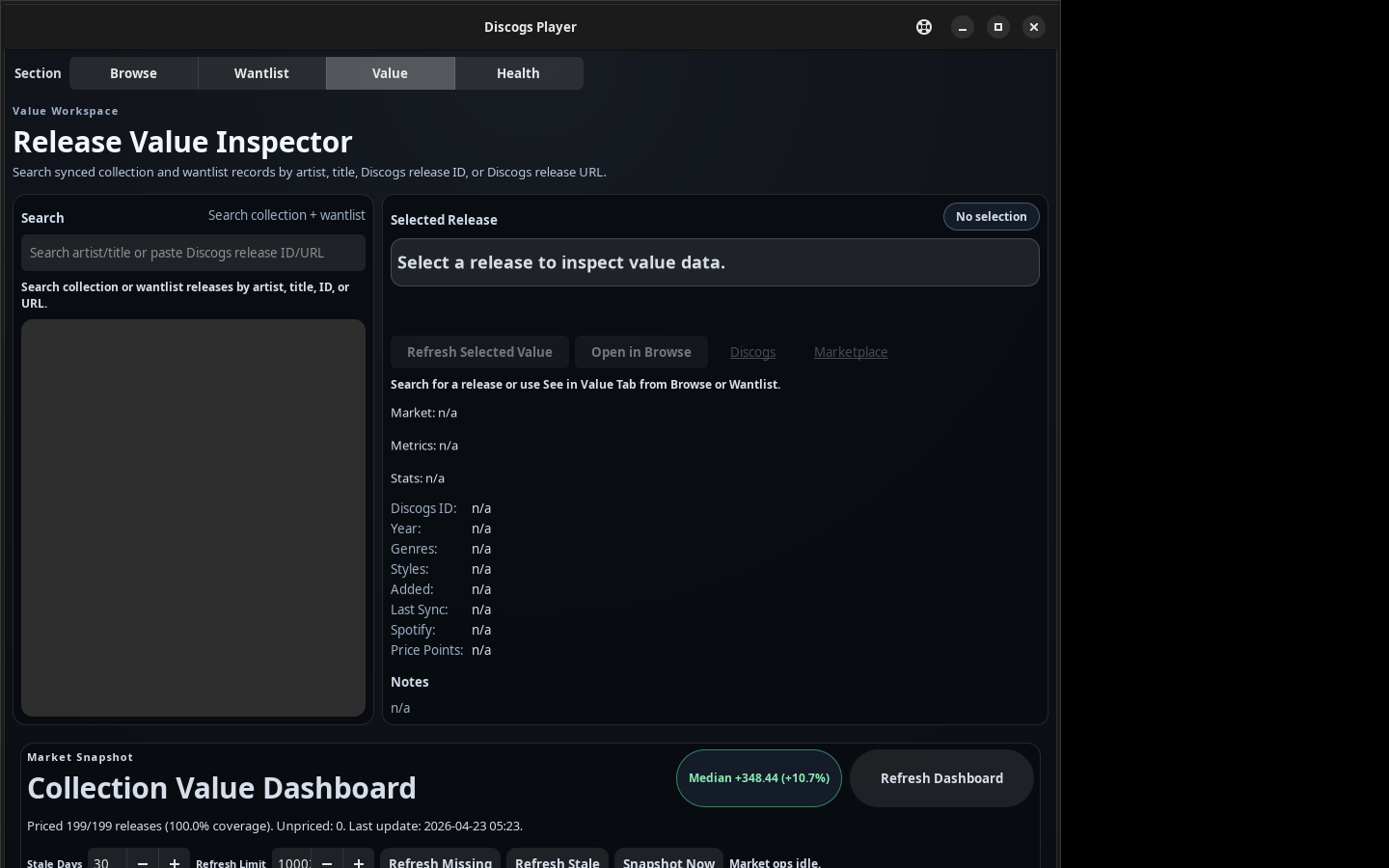Click Open in Browse button
Screen dimensions: 1389x868
point(641,352)
